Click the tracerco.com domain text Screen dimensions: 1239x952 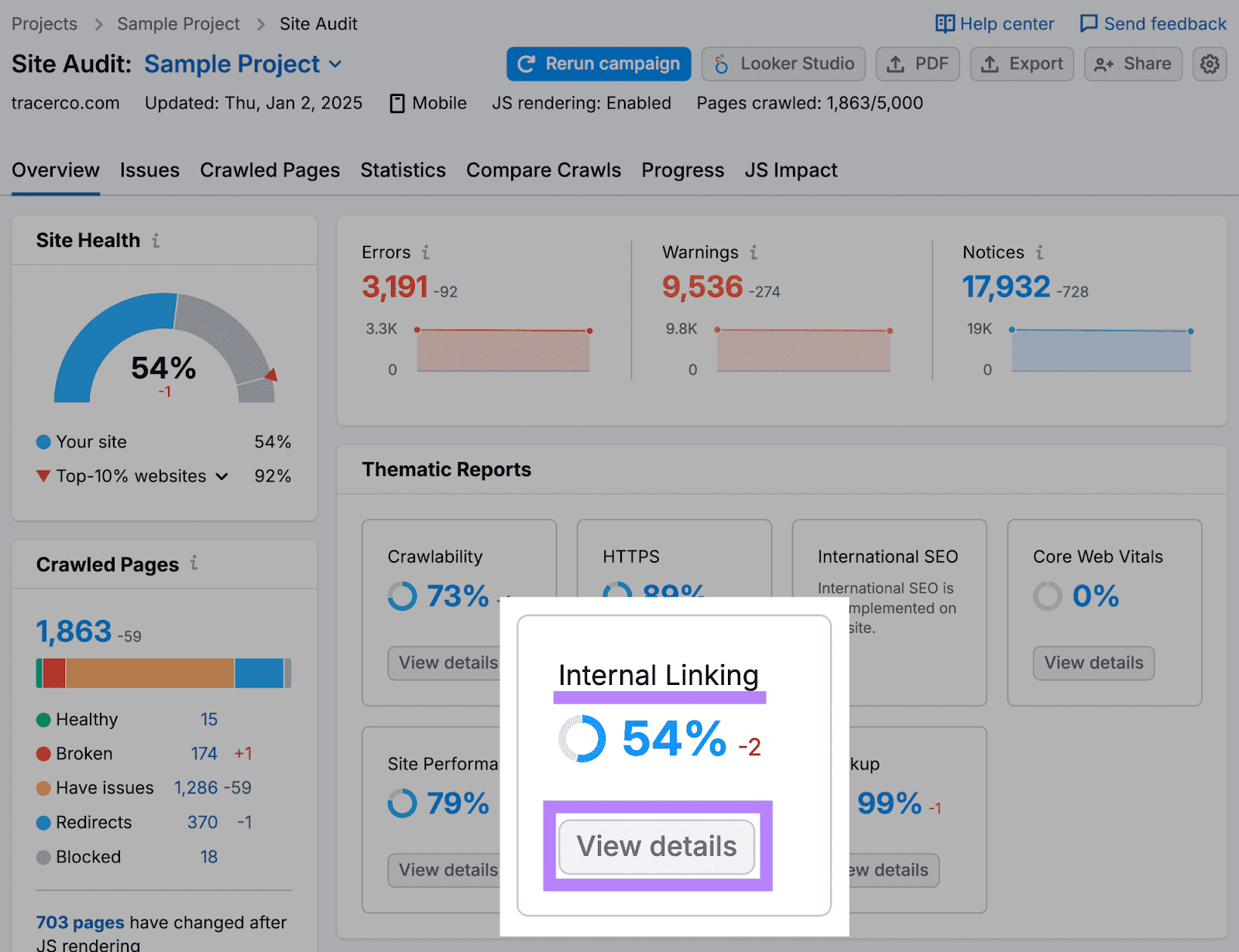coord(66,104)
